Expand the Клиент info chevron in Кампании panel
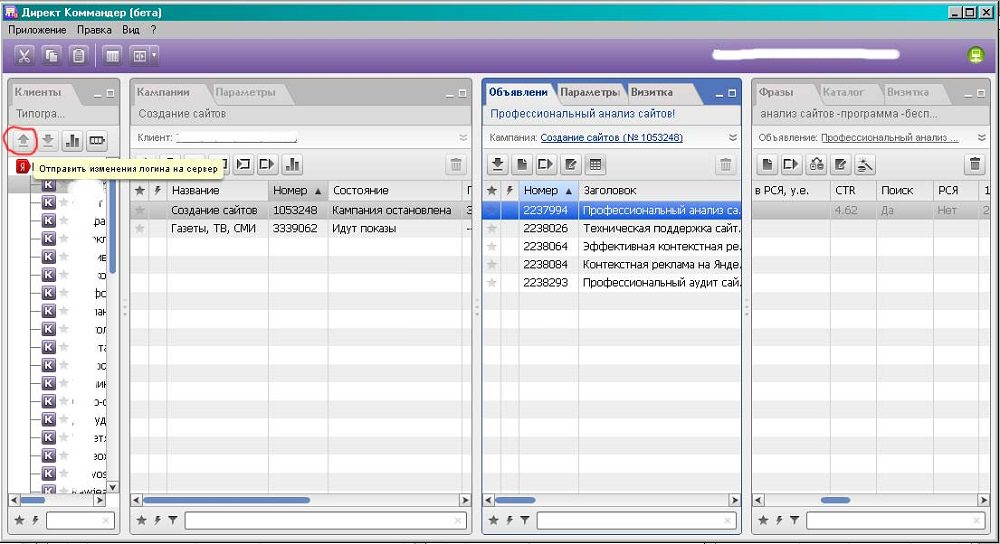1000x544 pixels. pyautogui.click(x=463, y=137)
